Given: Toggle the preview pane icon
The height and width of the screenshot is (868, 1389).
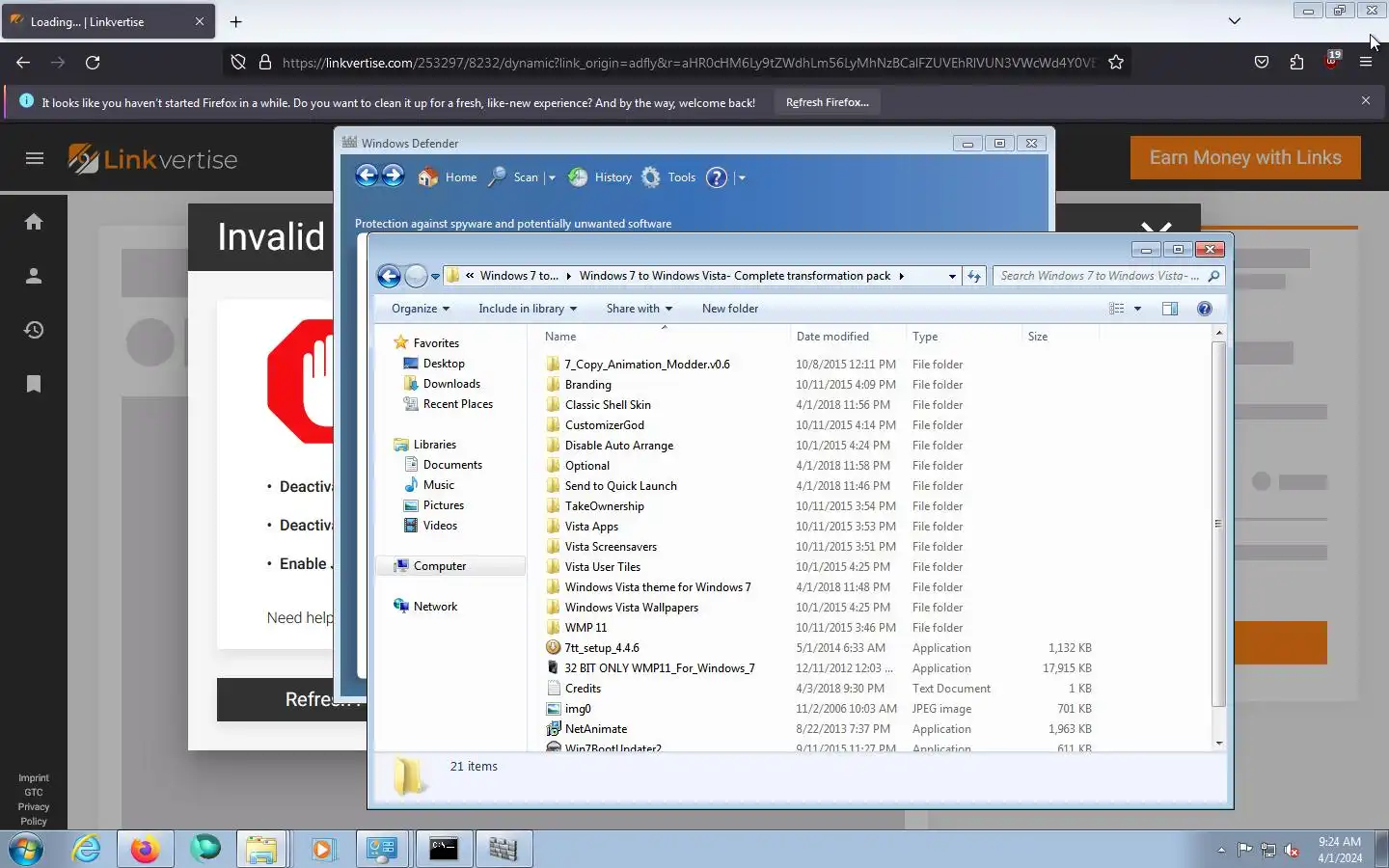Looking at the screenshot, I should pyautogui.click(x=1170, y=309).
